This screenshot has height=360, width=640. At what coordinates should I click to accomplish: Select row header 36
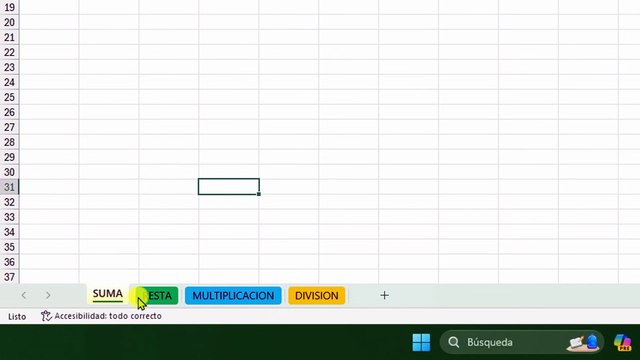[x=9, y=262]
